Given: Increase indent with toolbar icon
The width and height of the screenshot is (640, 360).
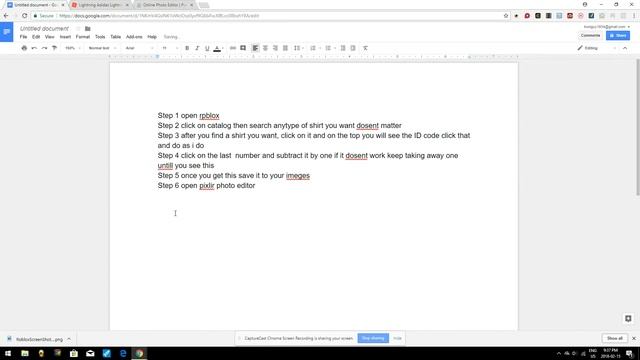Looking at the screenshot, I should (x=353, y=48).
